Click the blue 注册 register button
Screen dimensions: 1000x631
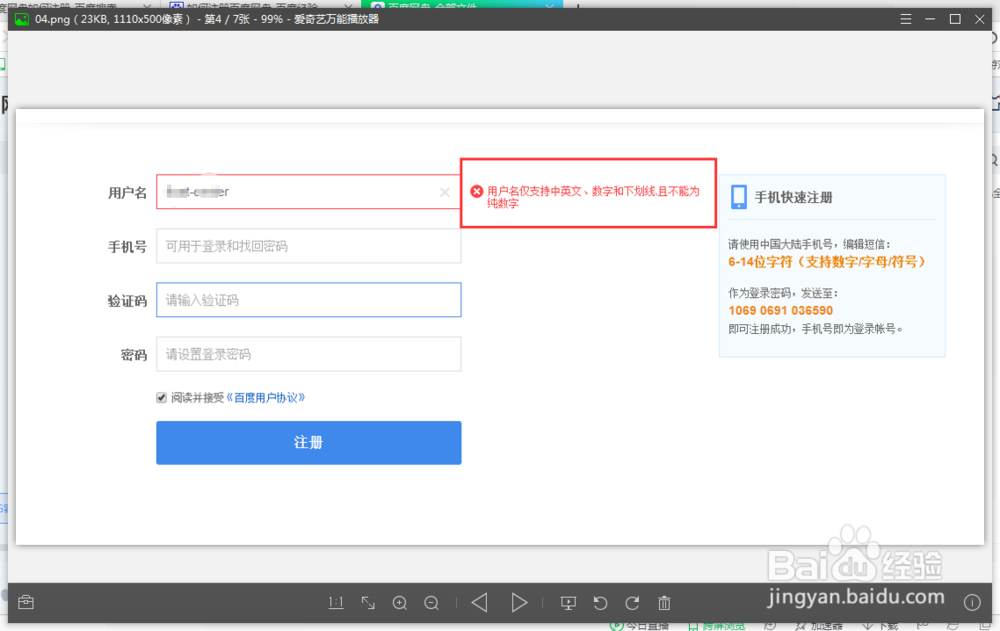click(x=309, y=442)
